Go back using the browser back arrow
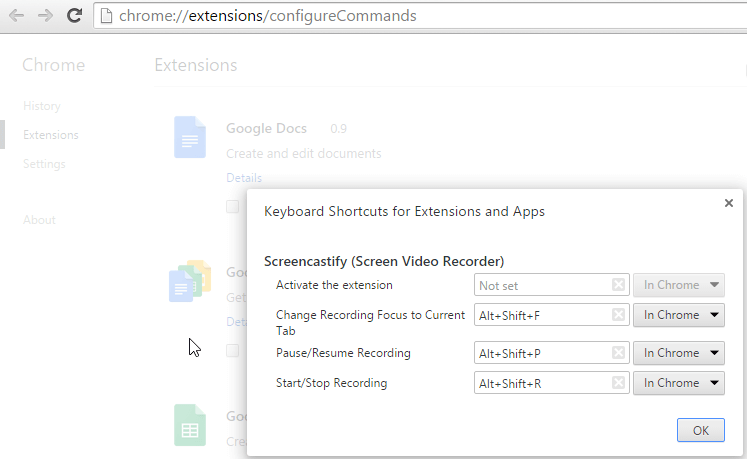 [17, 16]
